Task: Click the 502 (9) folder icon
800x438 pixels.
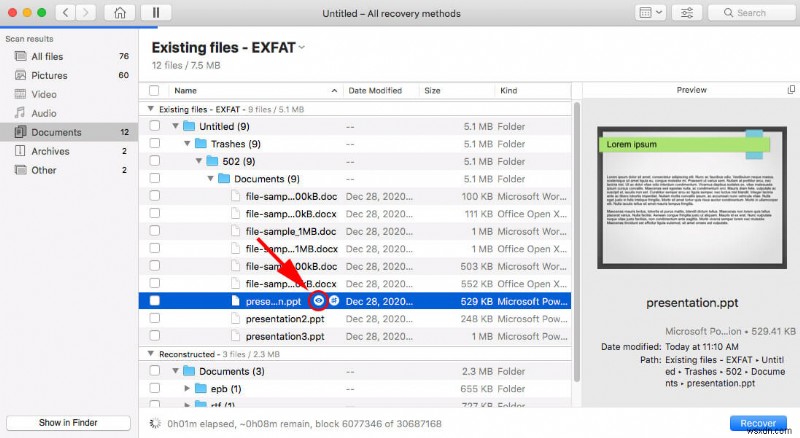Action: [x=212, y=161]
